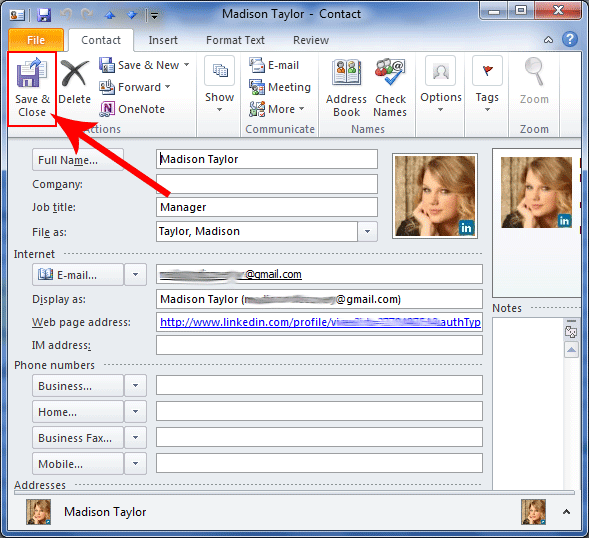Click the Business Fax... button

(x=78, y=438)
